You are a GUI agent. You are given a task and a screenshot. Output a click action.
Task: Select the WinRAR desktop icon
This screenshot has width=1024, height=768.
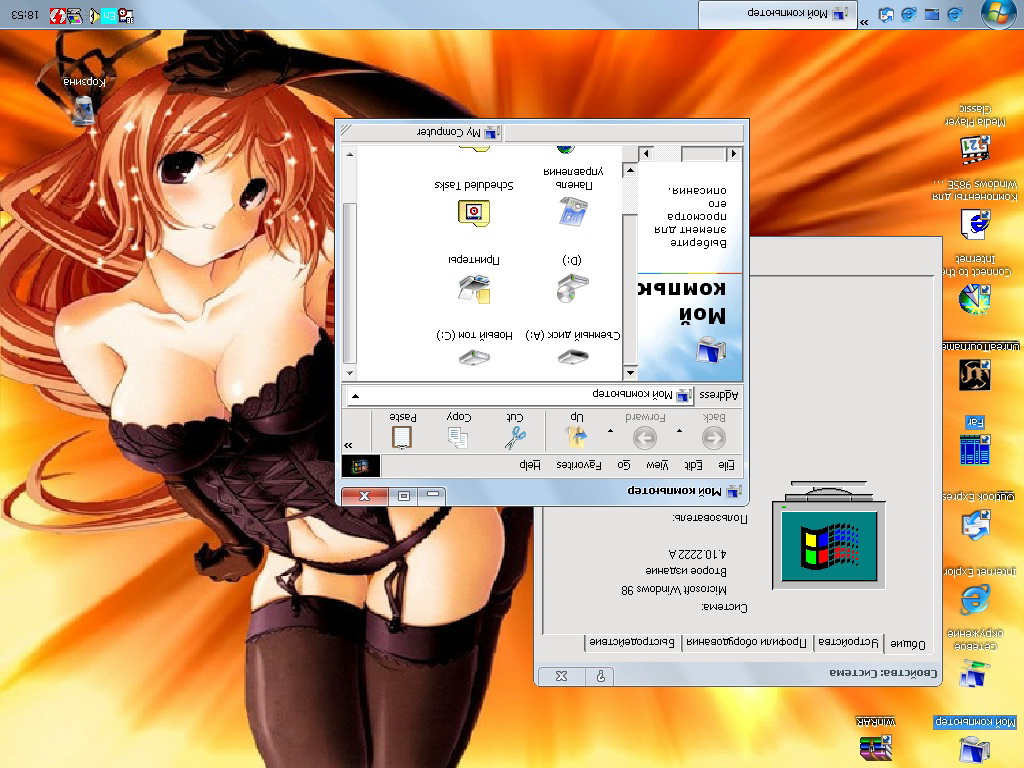875,745
